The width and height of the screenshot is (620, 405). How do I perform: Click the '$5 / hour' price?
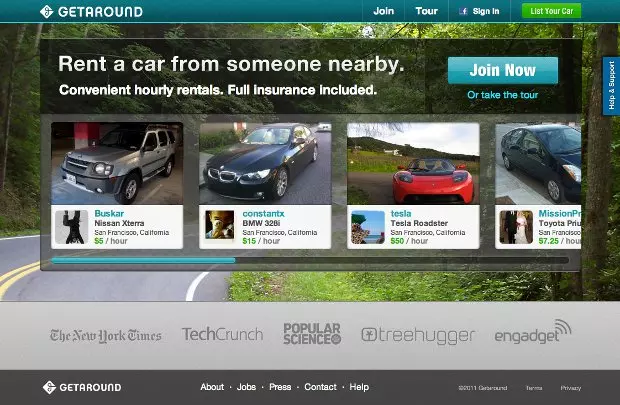(111, 241)
